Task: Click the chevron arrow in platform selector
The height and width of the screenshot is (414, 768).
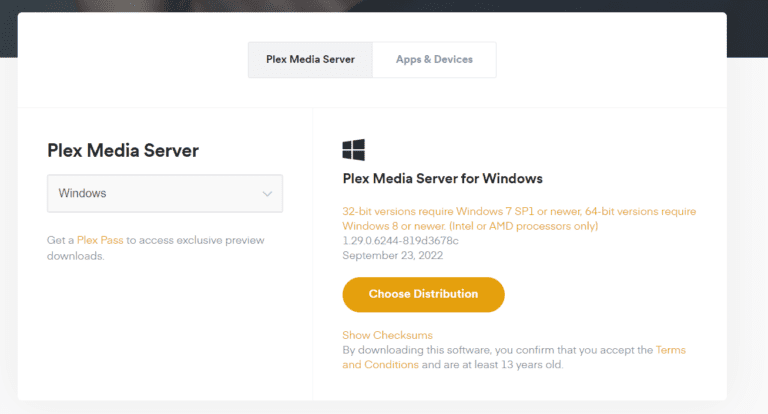Action: click(x=267, y=193)
